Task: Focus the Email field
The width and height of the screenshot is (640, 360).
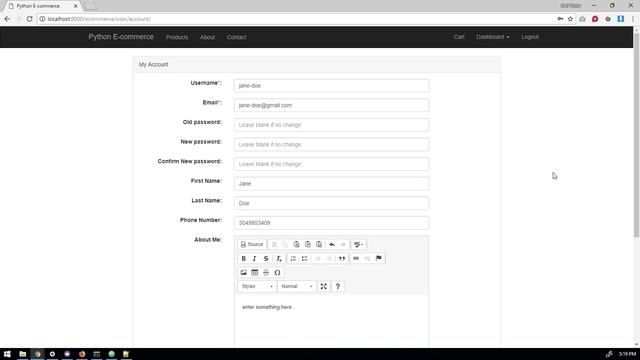Action: pos(331,105)
